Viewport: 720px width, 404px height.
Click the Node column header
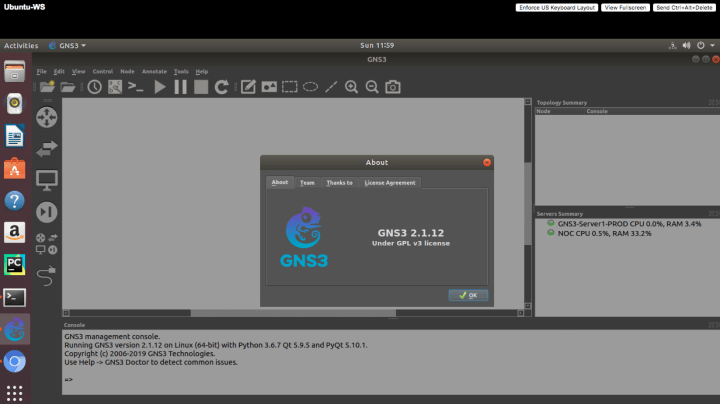click(560, 111)
